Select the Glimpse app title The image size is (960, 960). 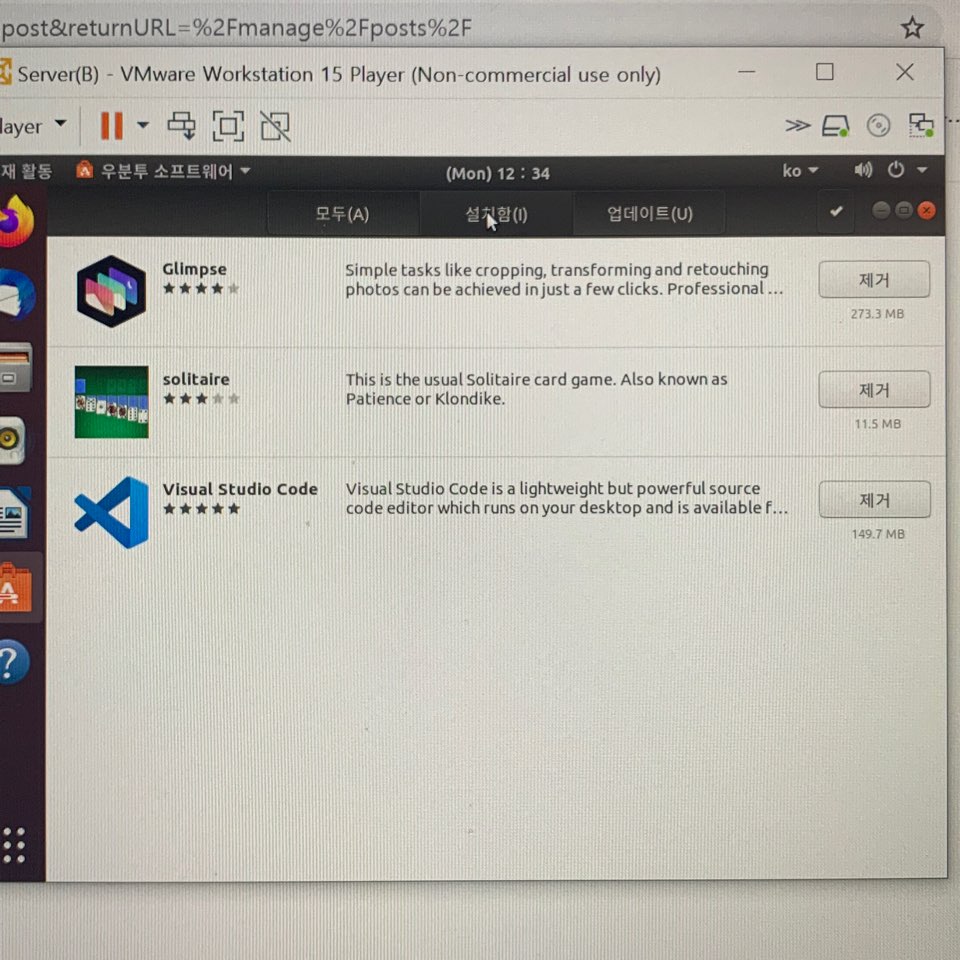point(194,269)
